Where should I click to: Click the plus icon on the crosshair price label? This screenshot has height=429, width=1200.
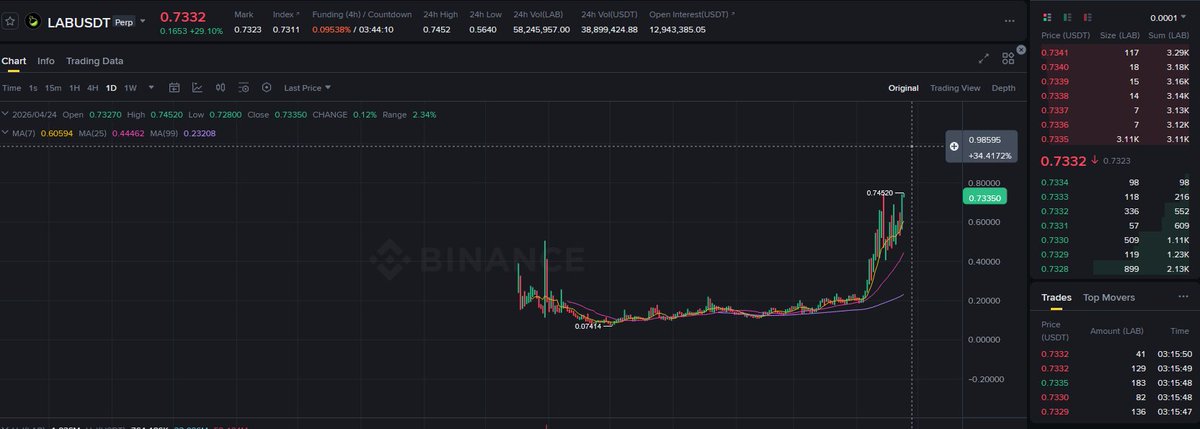pos(954,146)
